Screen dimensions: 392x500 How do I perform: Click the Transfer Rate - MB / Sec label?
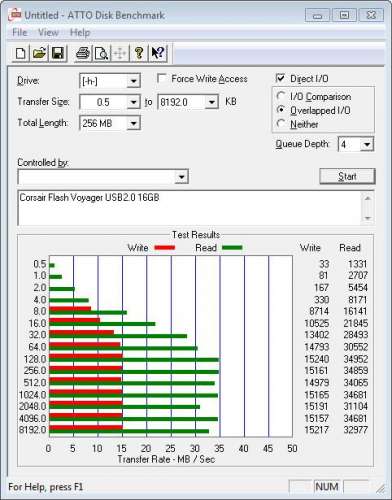click(x=166, y=459)
